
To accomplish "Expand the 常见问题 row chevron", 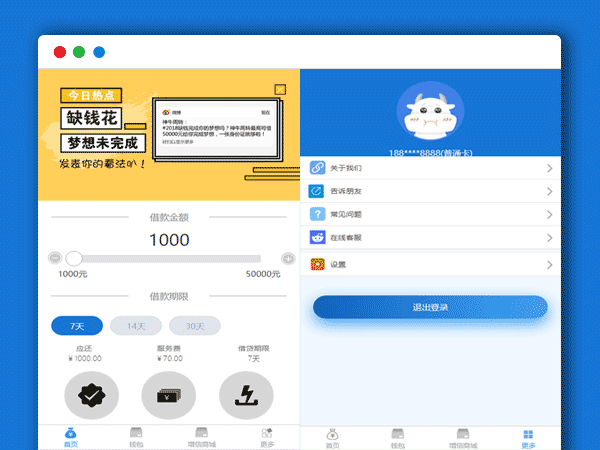I will 549,216.
